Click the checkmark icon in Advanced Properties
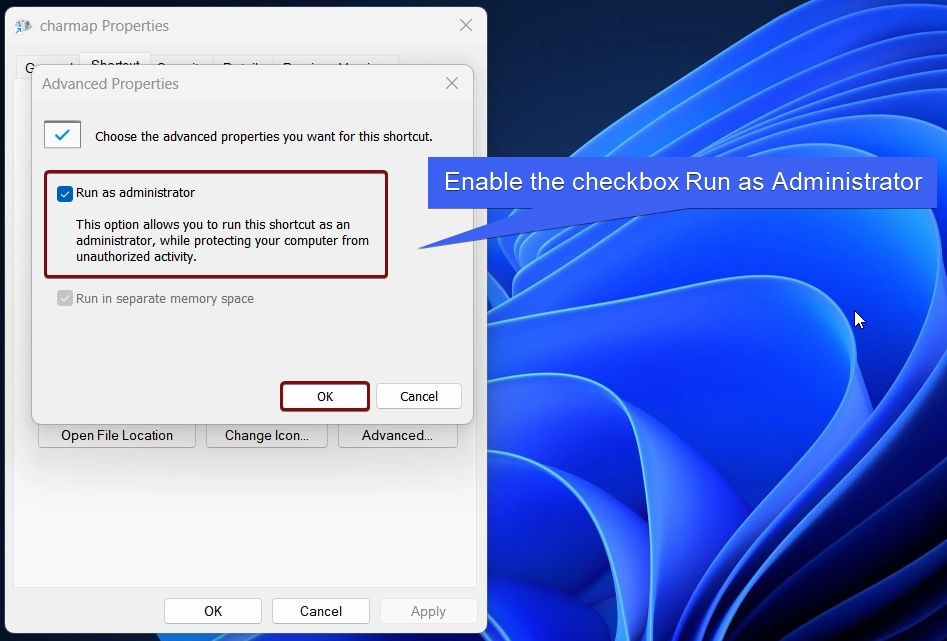Screen dimensions: 947x641 [62, 135]
